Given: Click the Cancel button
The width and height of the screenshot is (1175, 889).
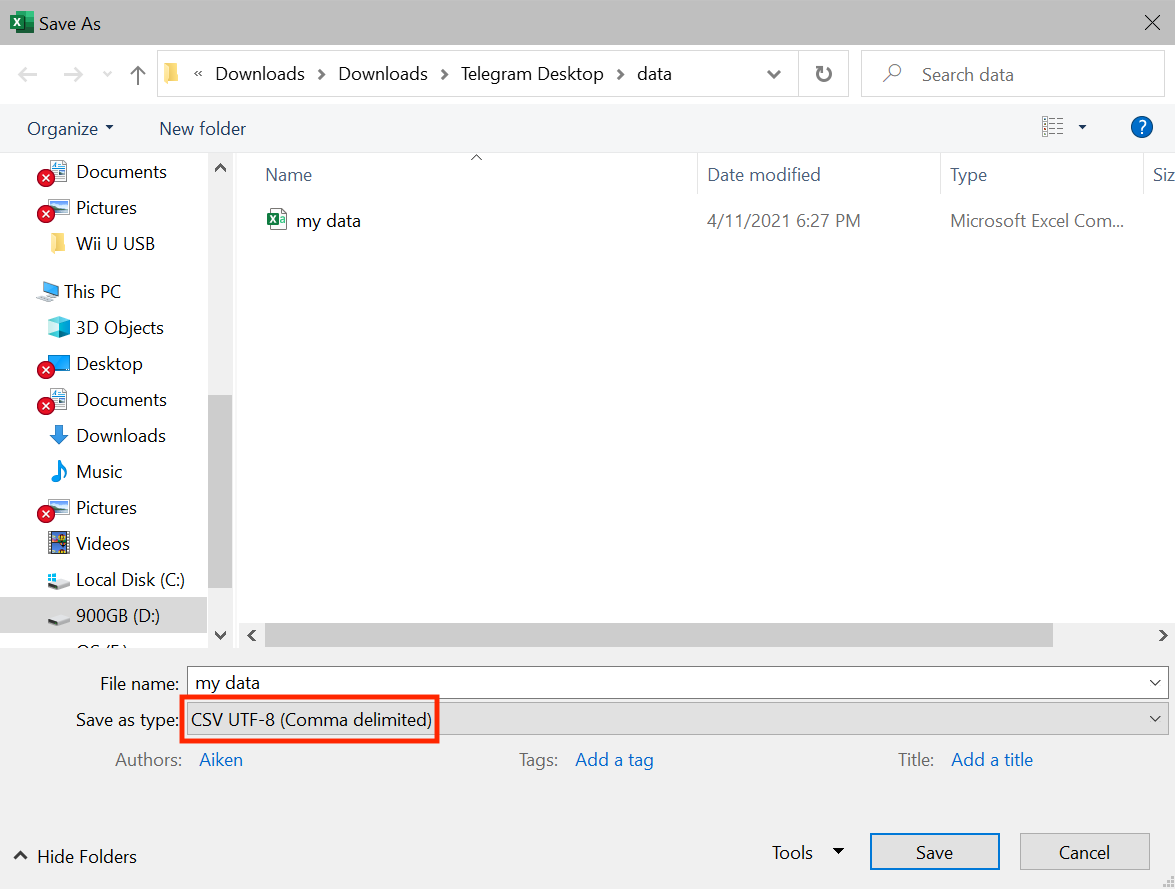Looking at the screenshot, I should [1084, 852].
